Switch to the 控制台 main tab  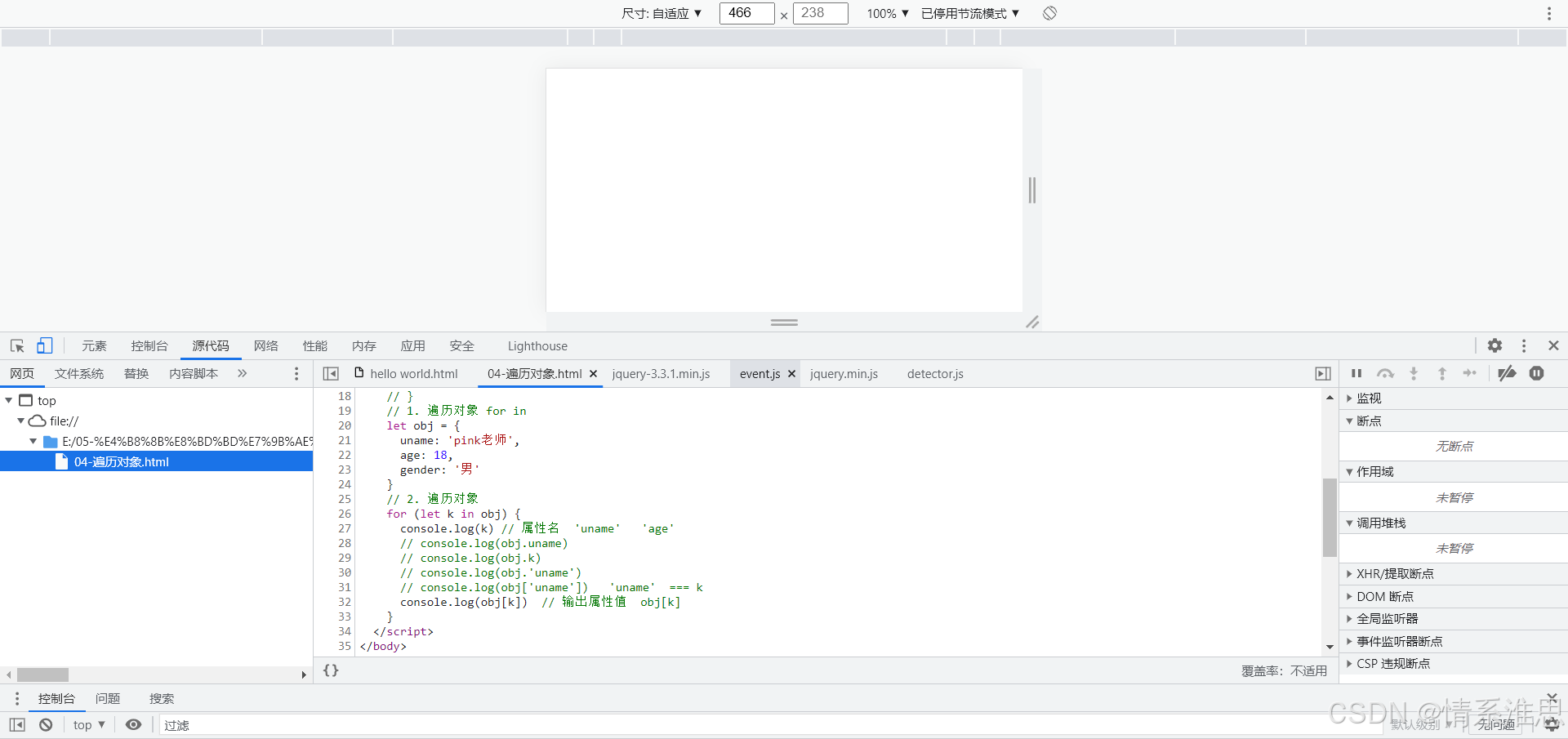pos(149,345)
